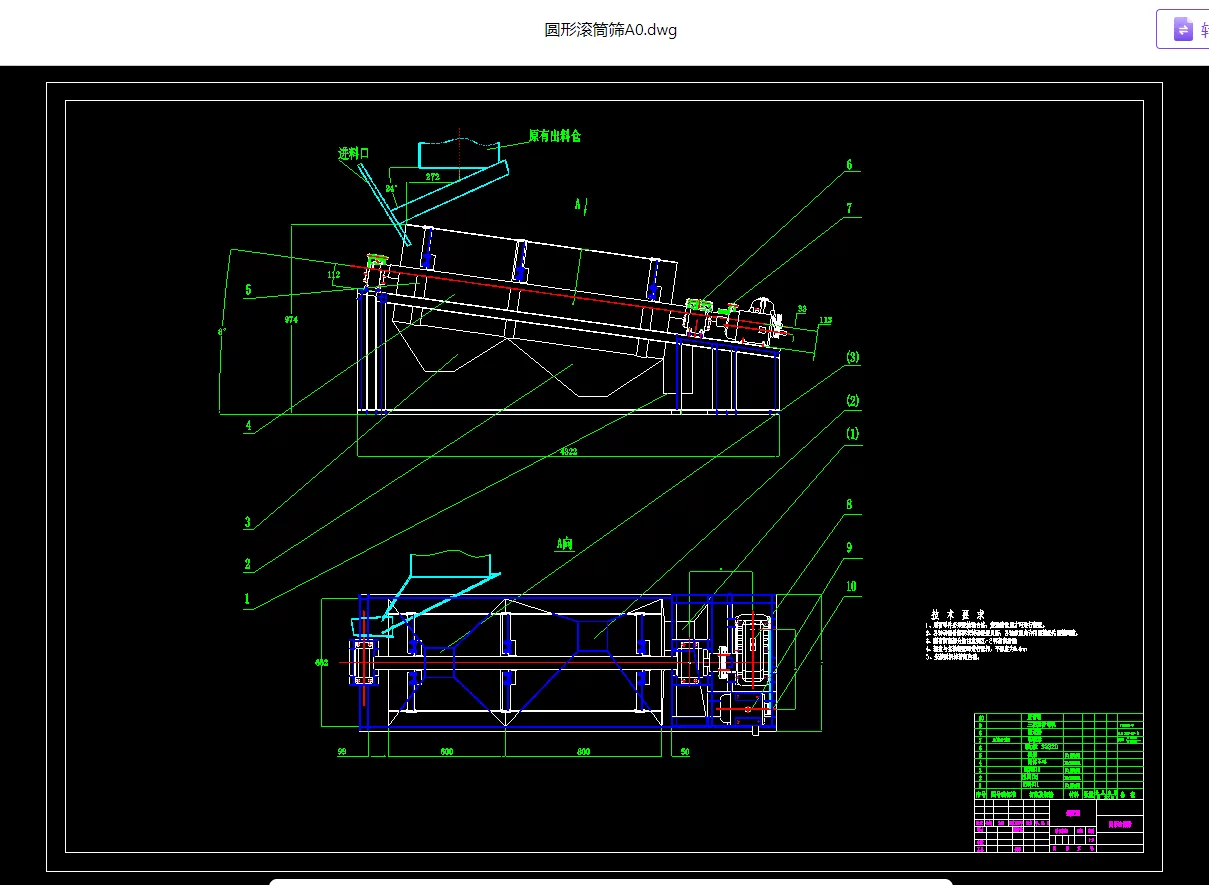Click the 113 dimension value

(x=825, y=320)
